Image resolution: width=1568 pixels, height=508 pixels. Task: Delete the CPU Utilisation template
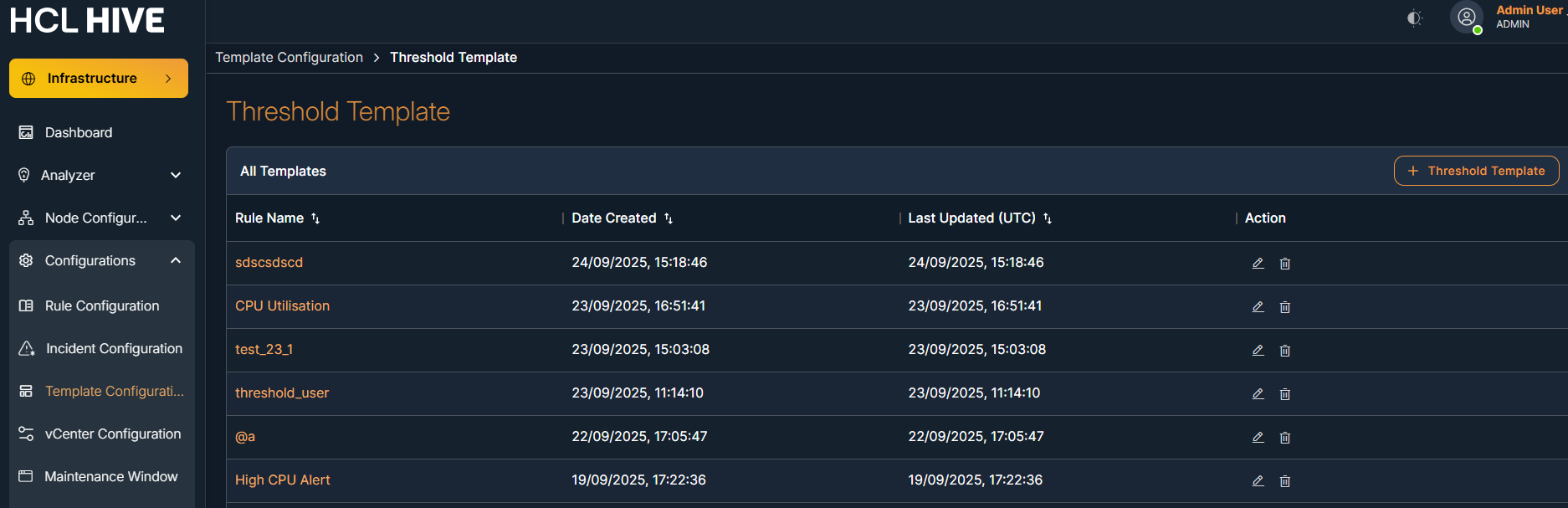pos(1285,307)
